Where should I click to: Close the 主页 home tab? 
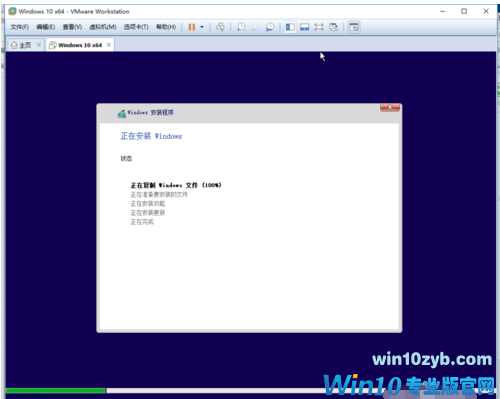[x=39, y=45]
